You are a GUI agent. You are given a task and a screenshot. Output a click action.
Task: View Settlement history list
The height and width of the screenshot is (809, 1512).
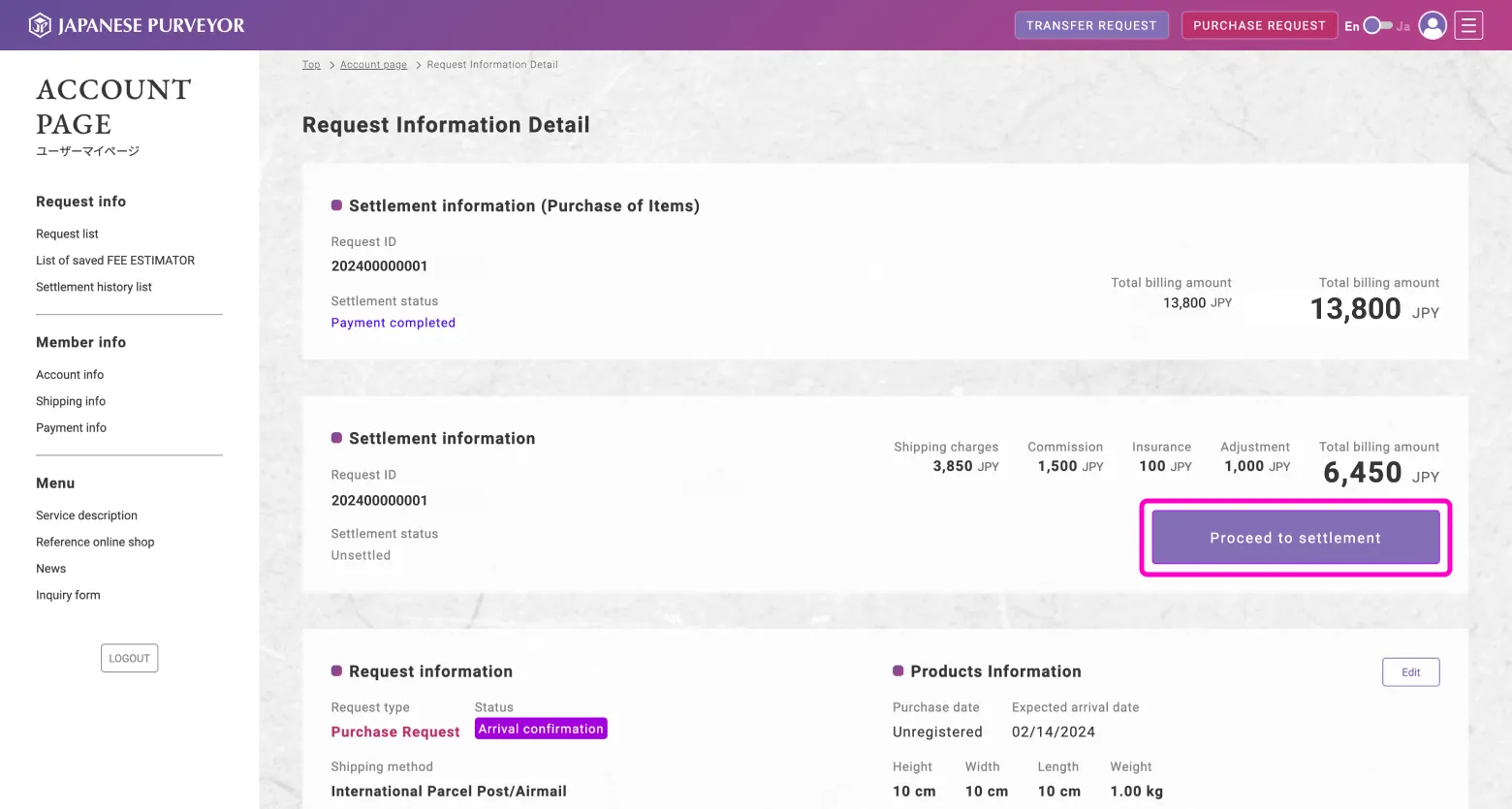tap(94, 287)
